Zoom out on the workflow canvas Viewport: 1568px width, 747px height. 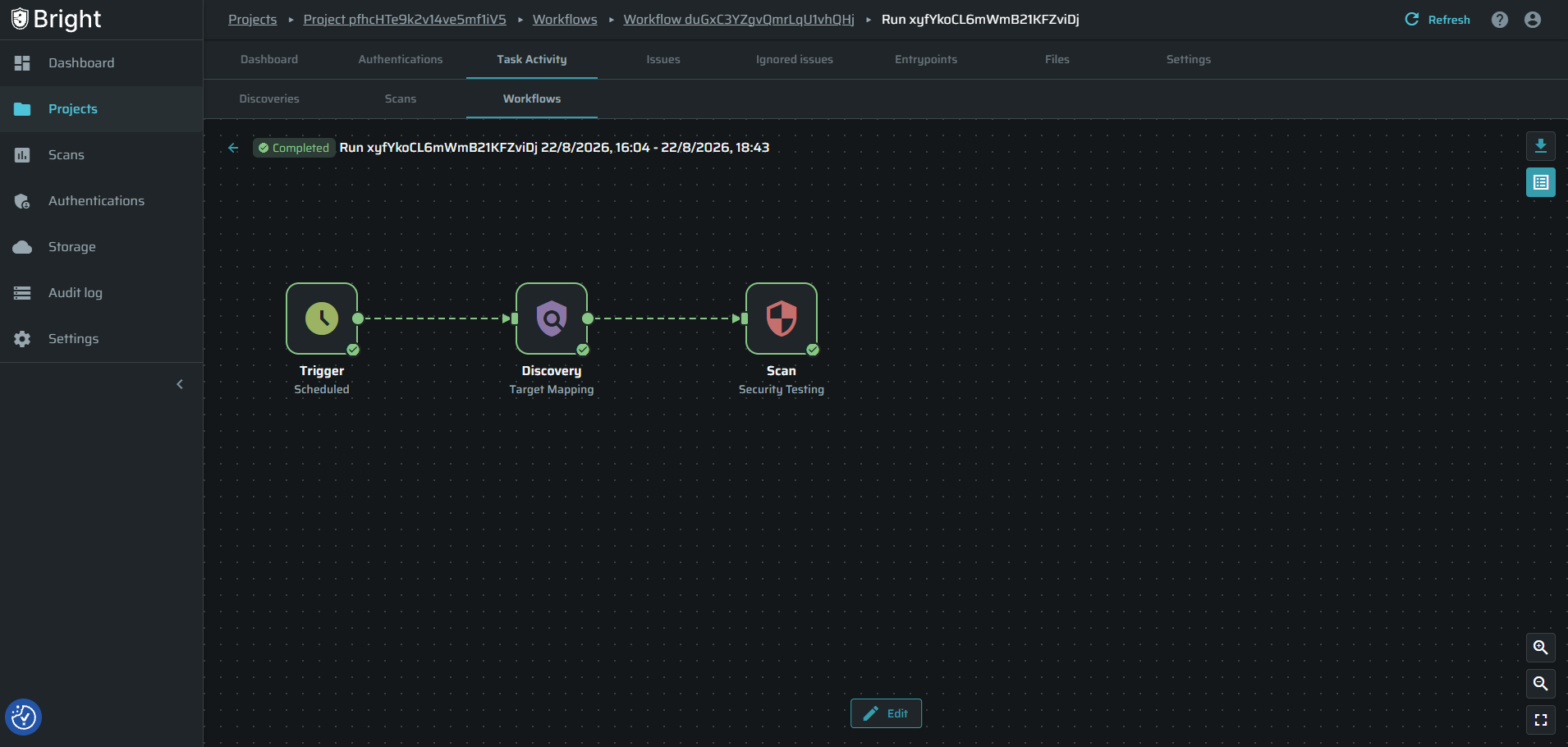(x=1541, y=684)
